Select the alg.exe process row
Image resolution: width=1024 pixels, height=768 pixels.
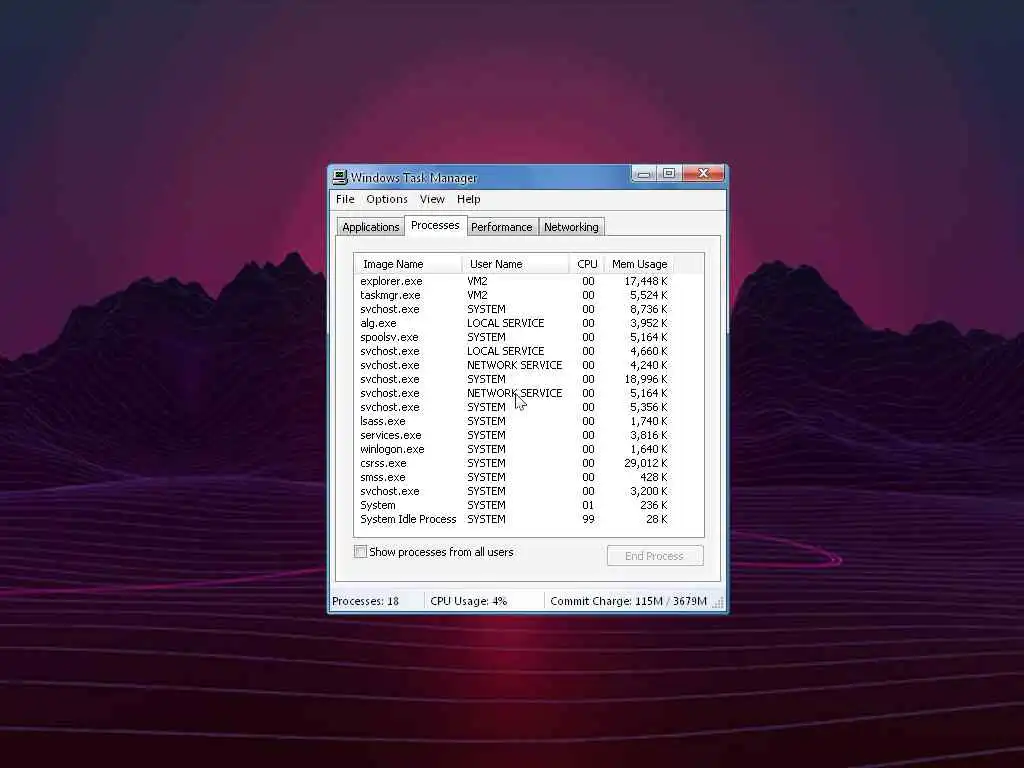(514, 323)
